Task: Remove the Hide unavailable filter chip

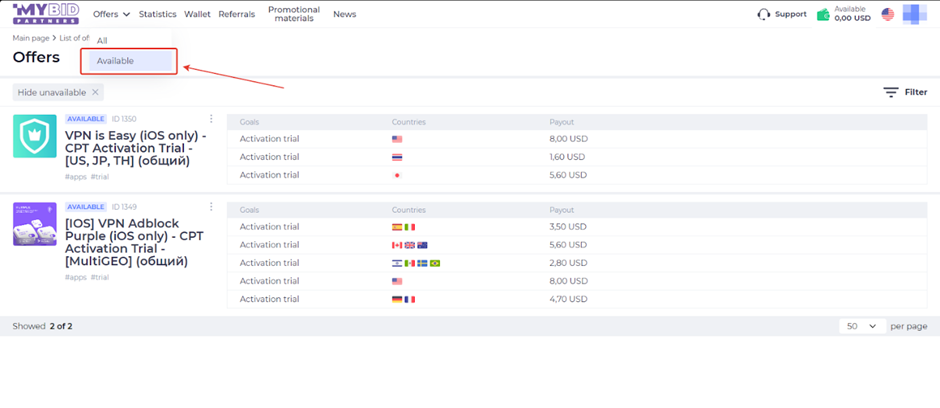Action: [x=95, y=92]
